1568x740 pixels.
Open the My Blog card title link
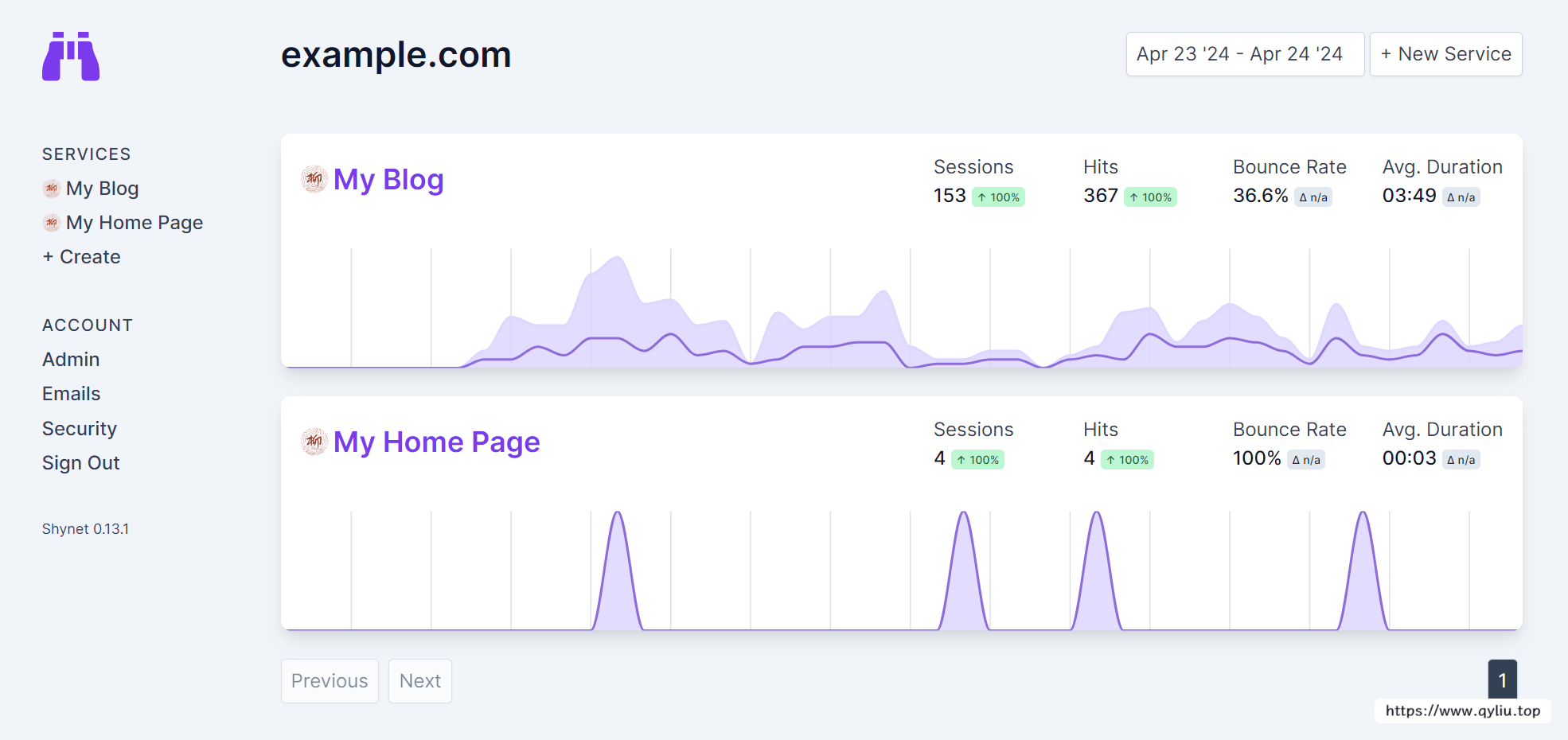(x=388, y=180)
